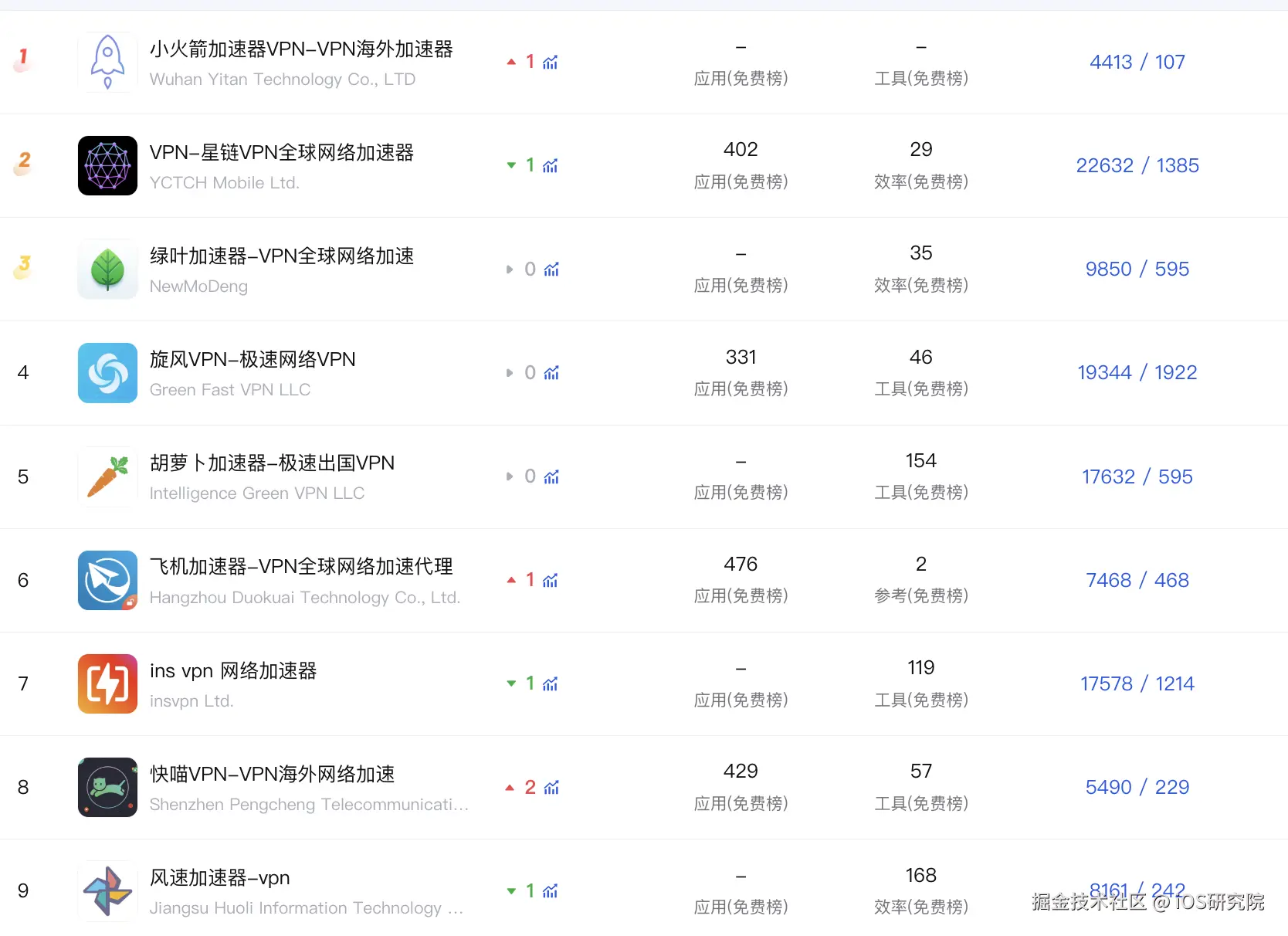
Task: Open the 绿叶加速器 green leaf app icon
Action: (x=107, y=269)
